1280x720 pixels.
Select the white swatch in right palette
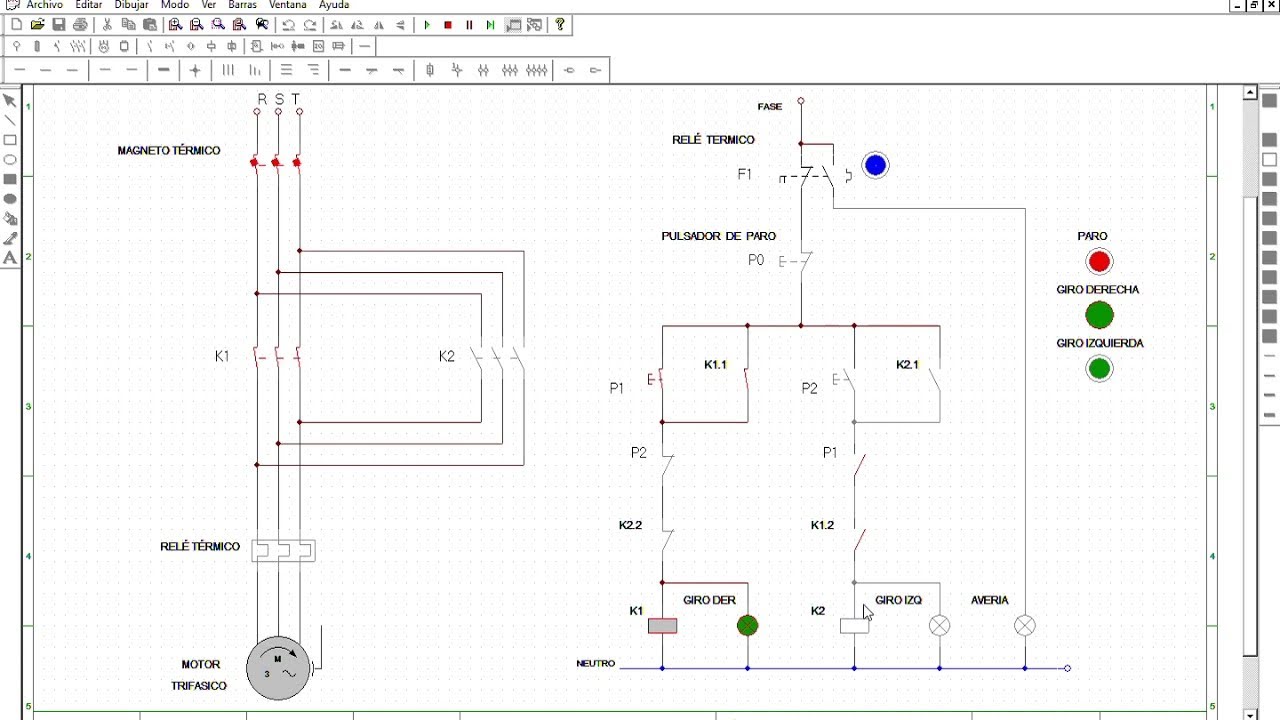(x=1270, y=160)
